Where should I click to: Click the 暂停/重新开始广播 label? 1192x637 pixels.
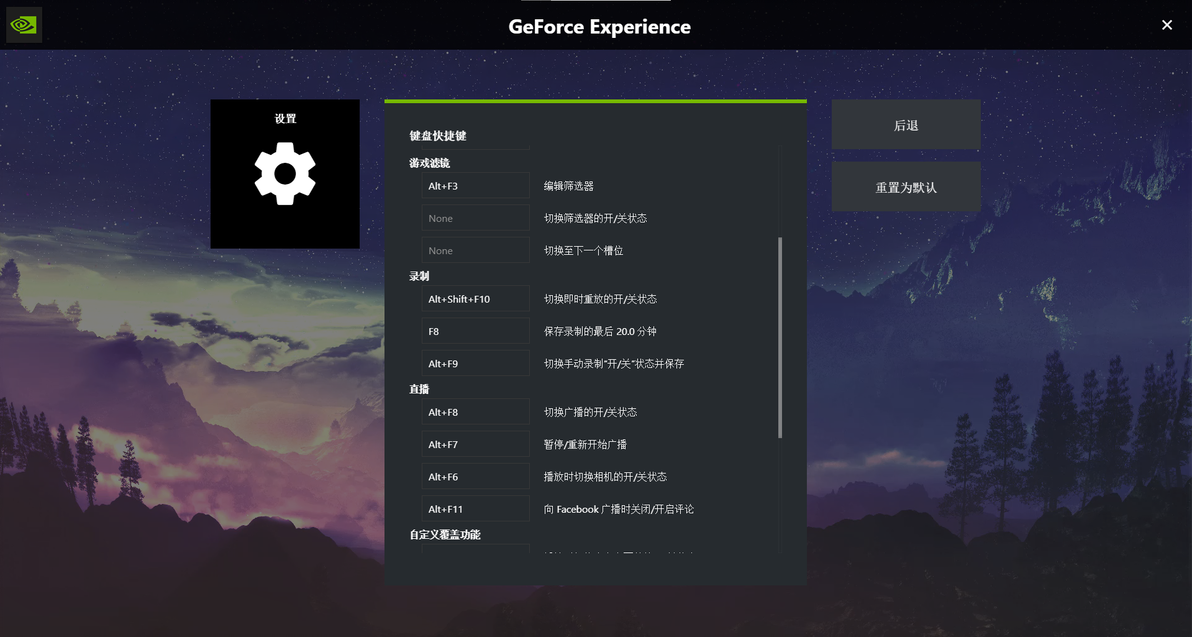[x=585, y=444]
